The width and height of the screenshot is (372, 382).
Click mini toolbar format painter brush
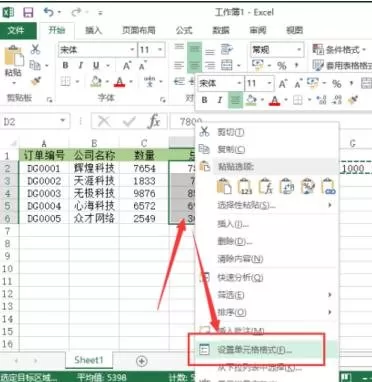353,100
